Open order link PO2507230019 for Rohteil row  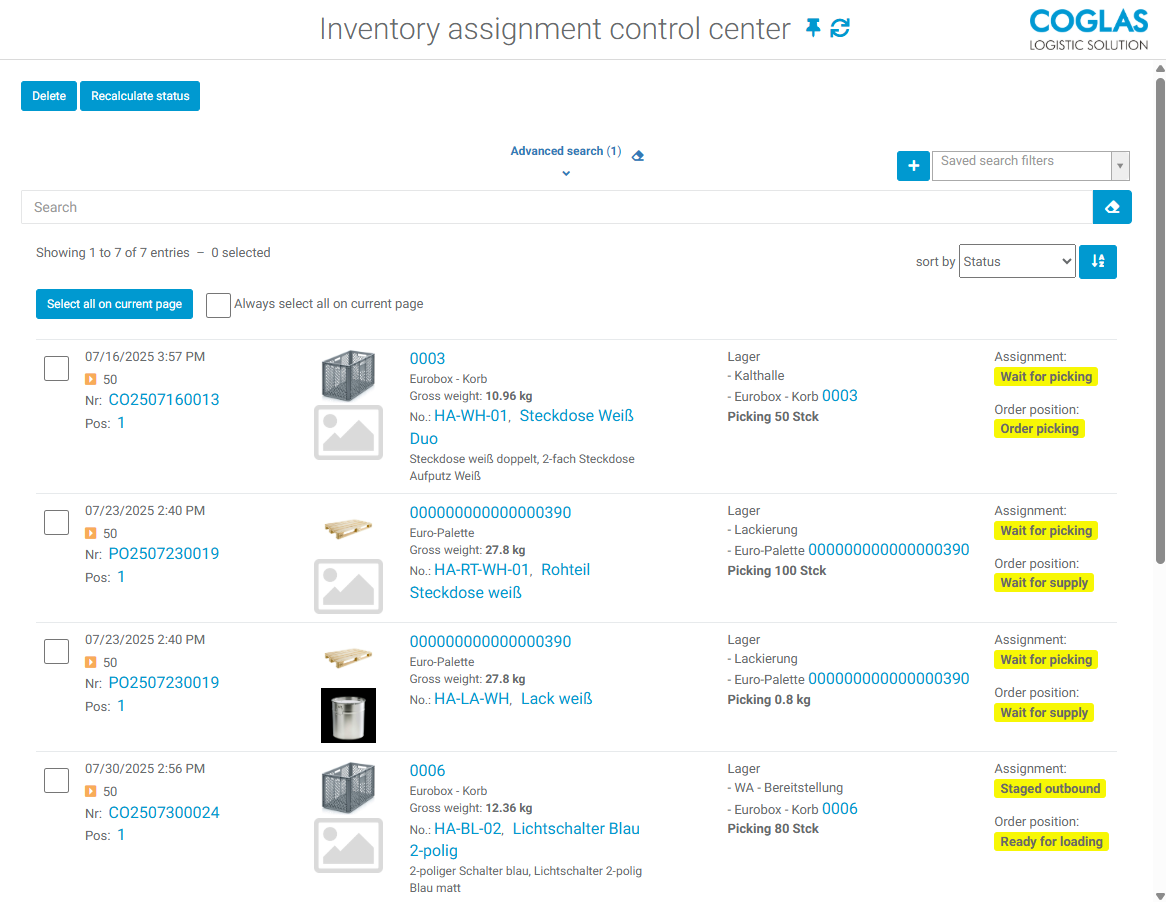[164, 554]
